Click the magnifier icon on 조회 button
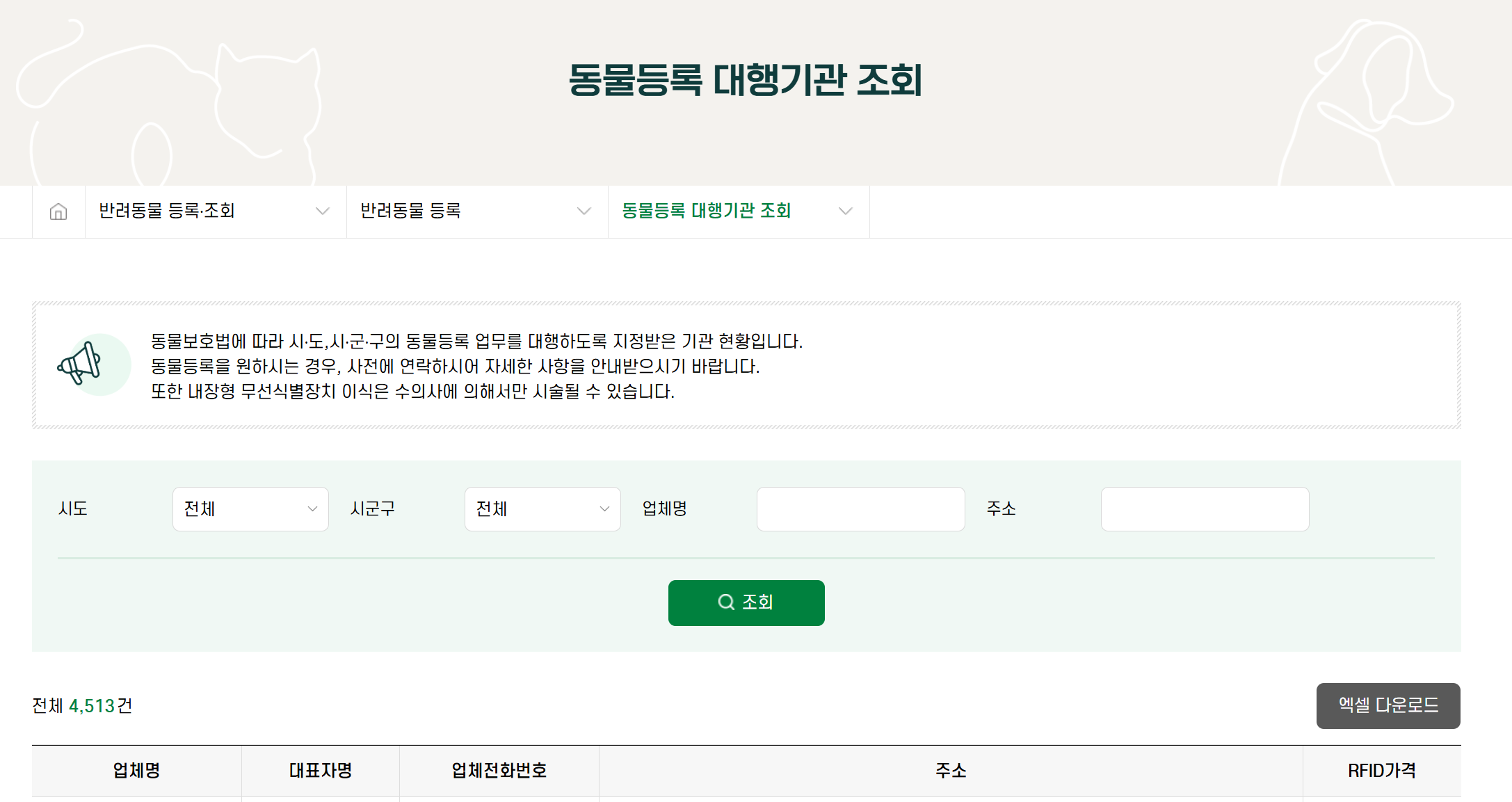This screenshot has height=802, width=1512. [x=725, y=602]
